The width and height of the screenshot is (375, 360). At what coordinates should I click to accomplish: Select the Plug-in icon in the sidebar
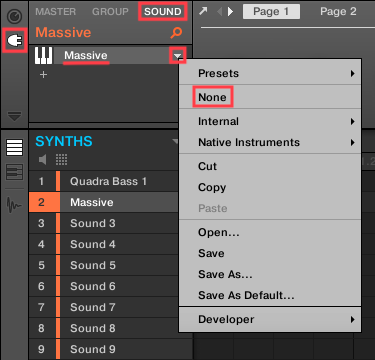click(x=14, y=41)
